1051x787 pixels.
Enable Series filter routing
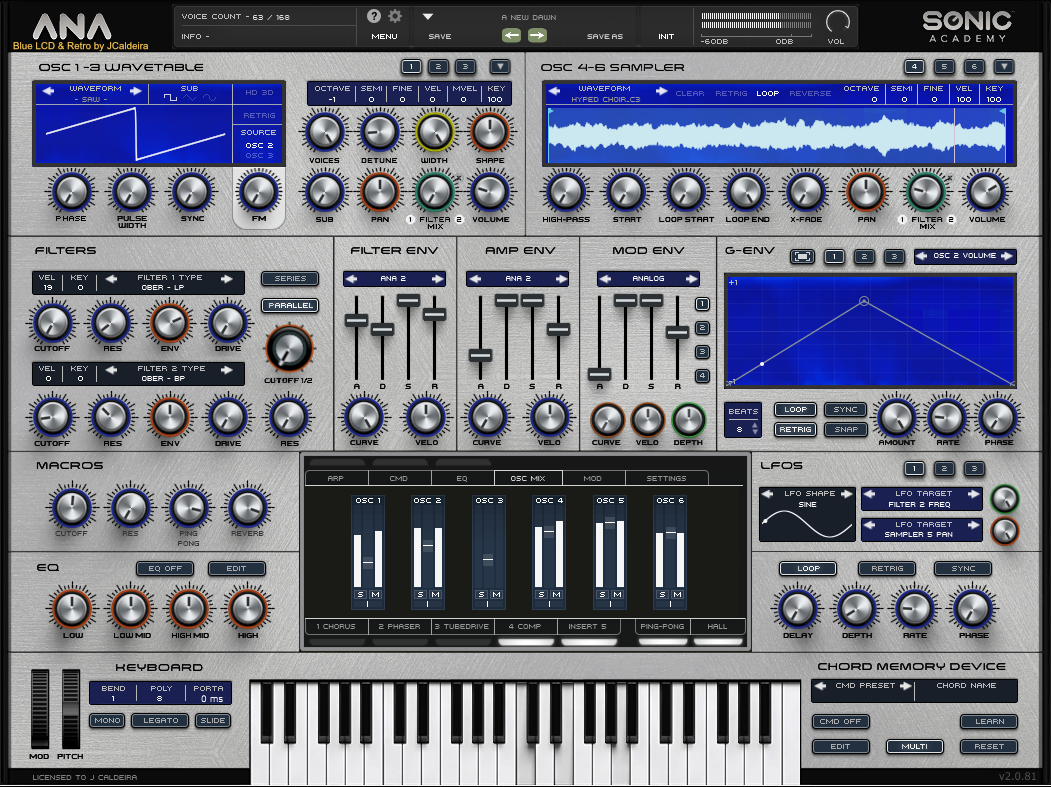290,278
